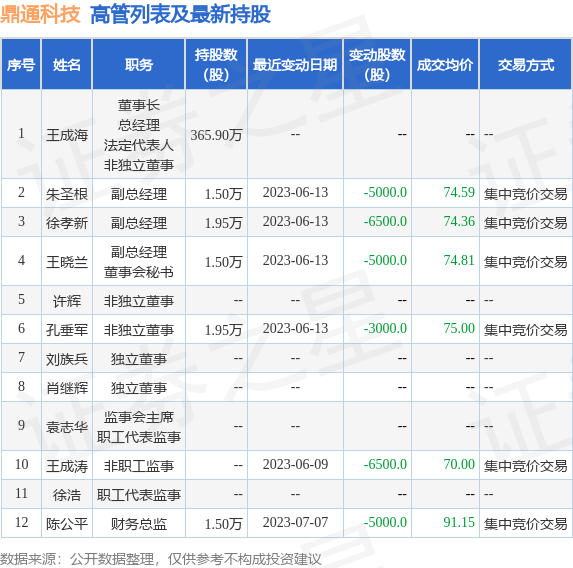Click the name 徐浩

pos(67,495)
